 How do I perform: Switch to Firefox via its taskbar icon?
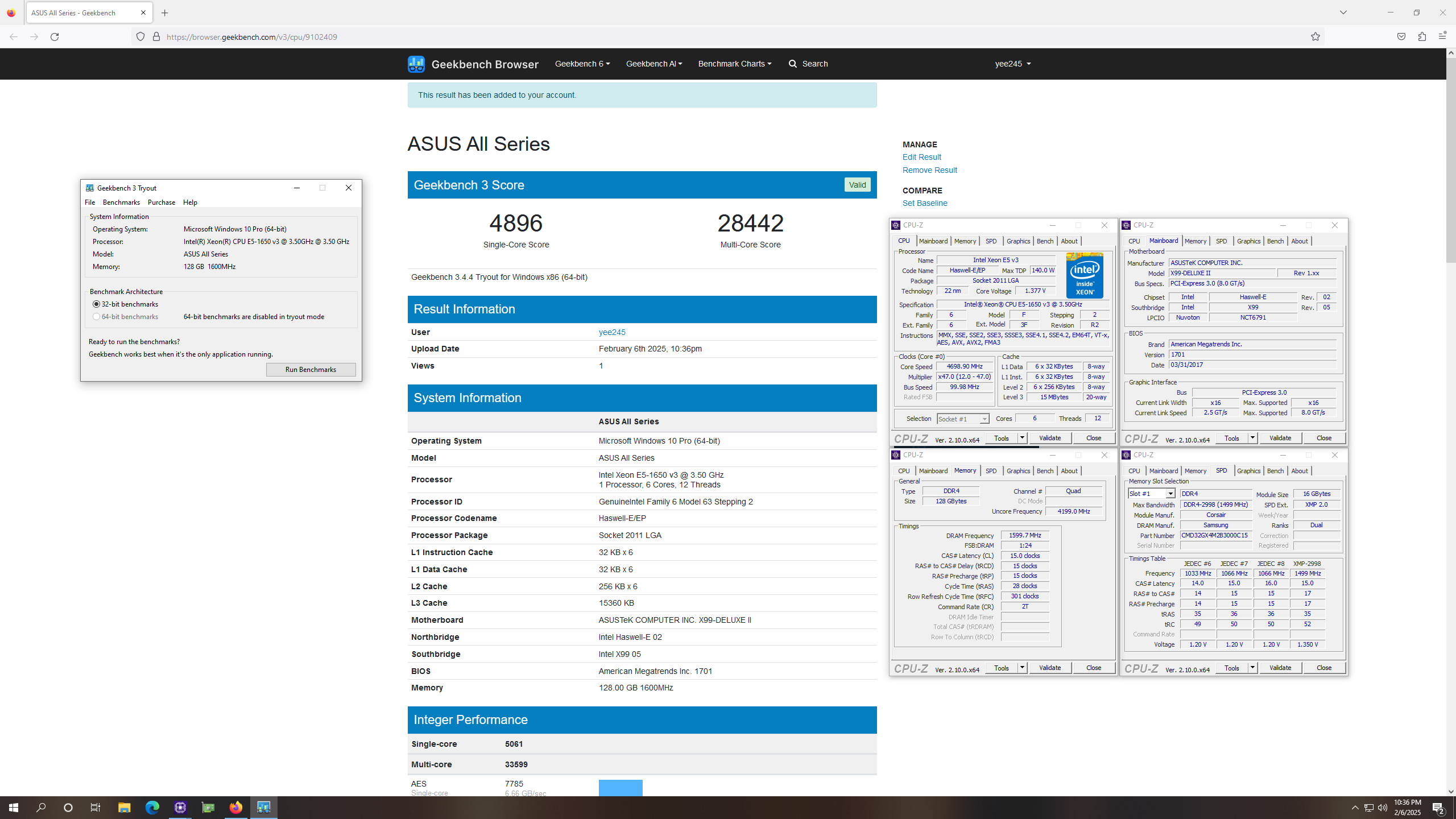(235, 808)
